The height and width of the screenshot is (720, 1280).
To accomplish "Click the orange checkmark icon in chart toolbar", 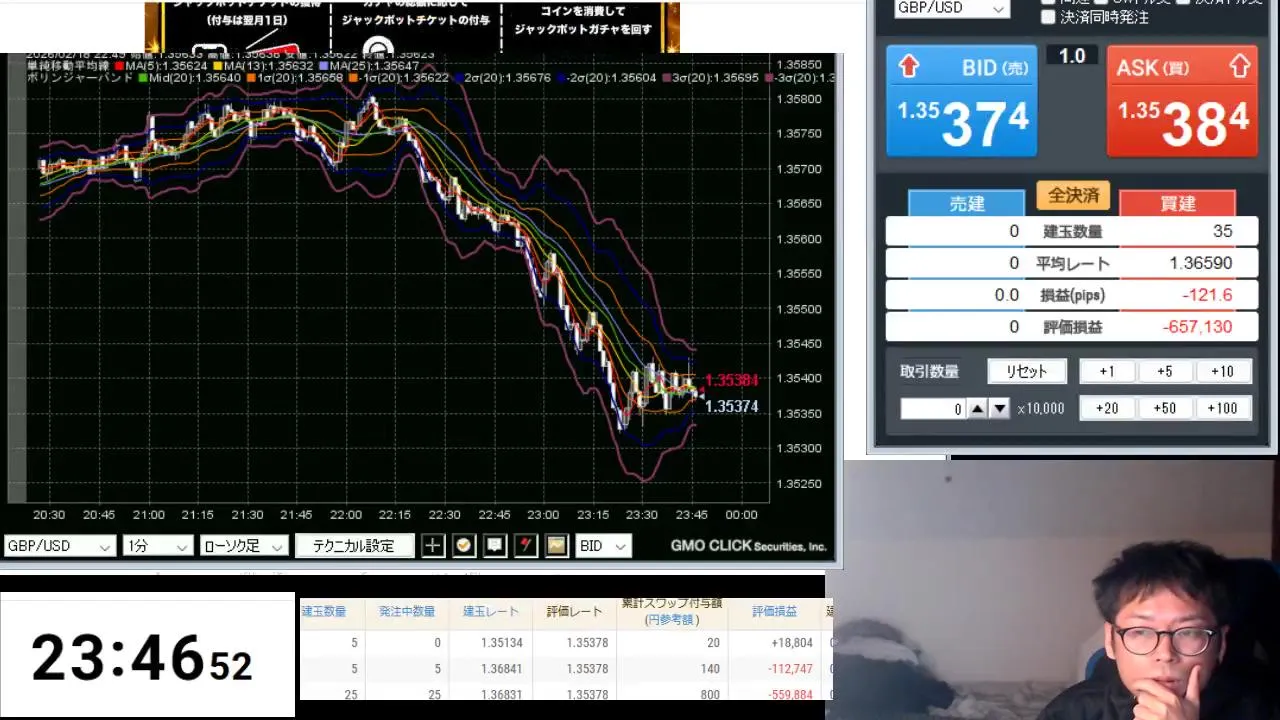I will click(464, 545).
